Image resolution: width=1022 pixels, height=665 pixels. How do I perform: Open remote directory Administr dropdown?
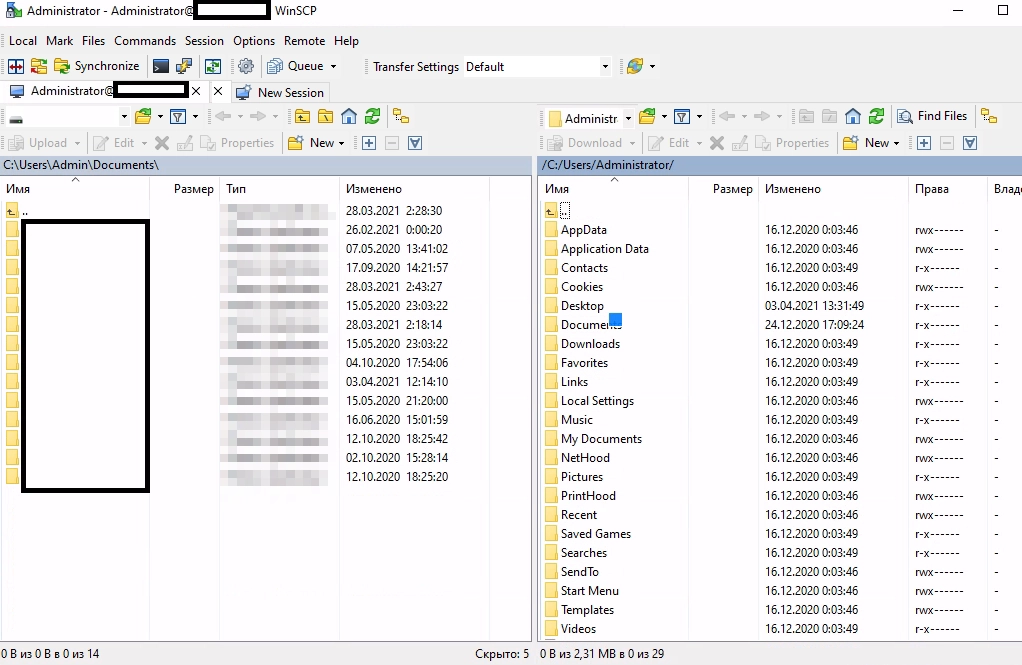(x=628, y=118)
